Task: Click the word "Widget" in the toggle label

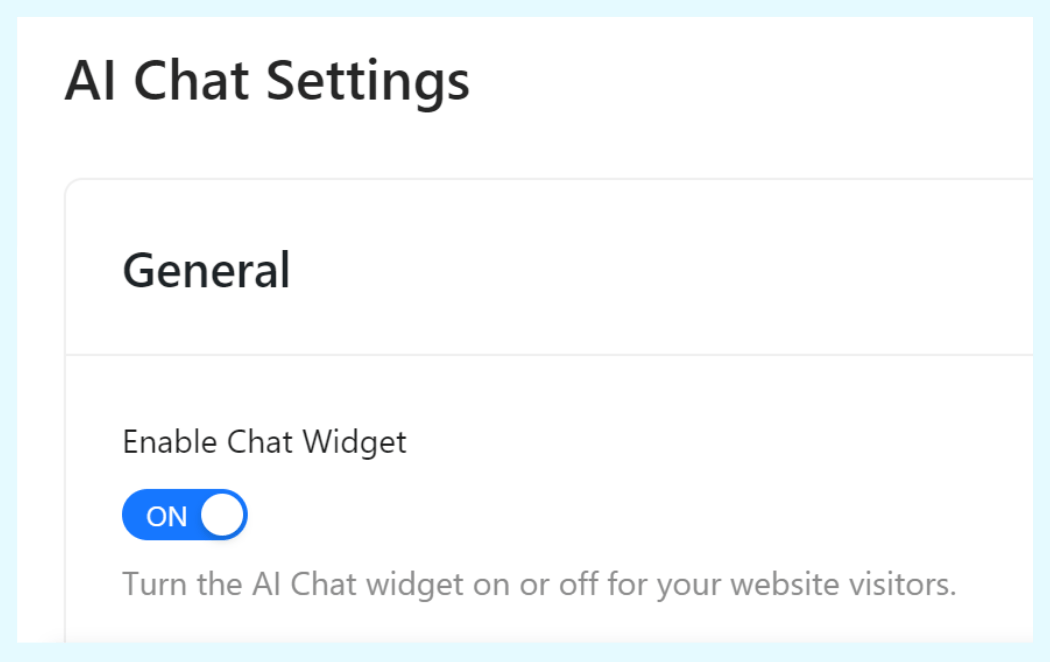Action: pos(359,442)
